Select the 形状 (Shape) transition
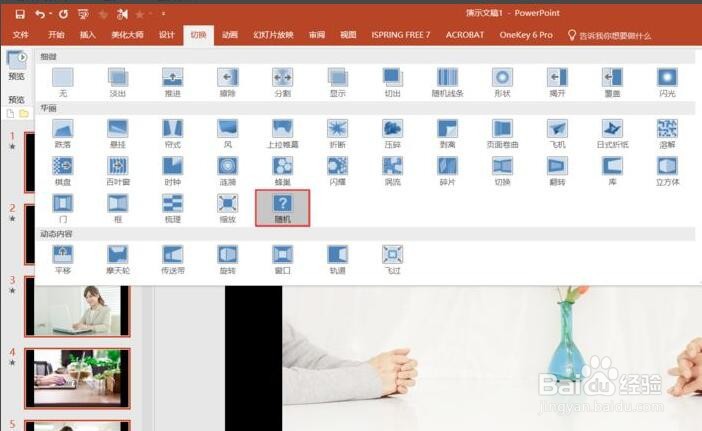The width and height of the screenshot is (702, 431). (502, 83)
